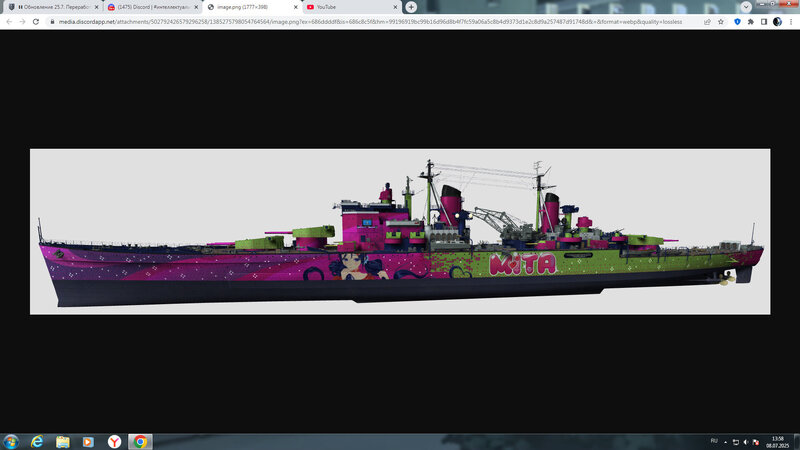Show hidden tray icons arrow
The height and width of the screenshot is (450, 800).
click(x=726, y=442)
